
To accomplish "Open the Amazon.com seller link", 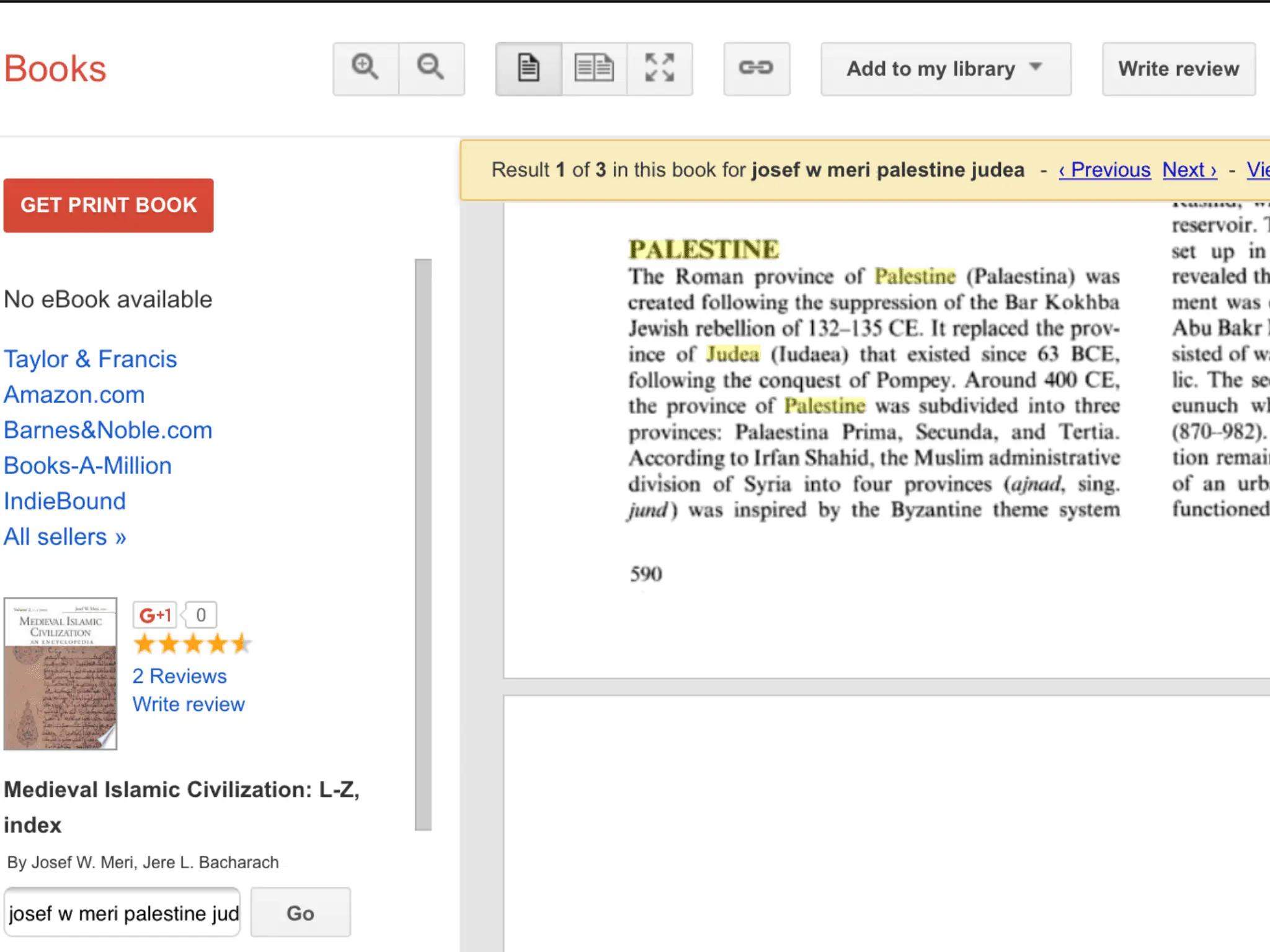I will 74,395.
